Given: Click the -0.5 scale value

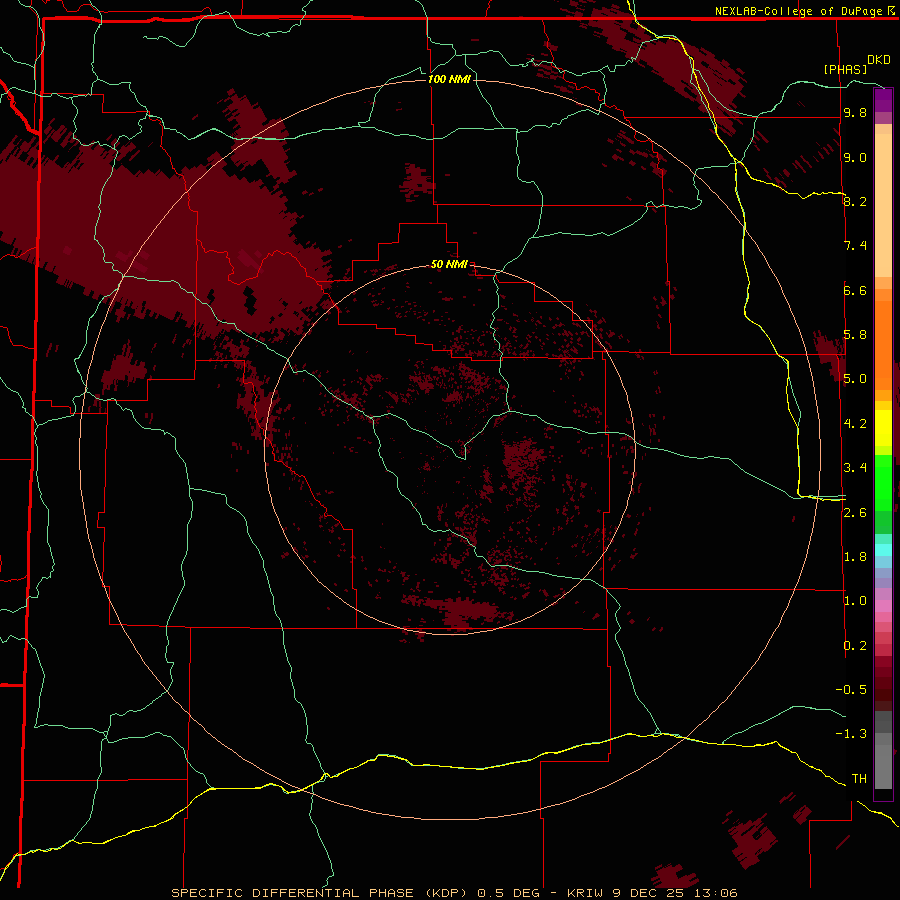Looking at the screenshot, I should (851, 690).
